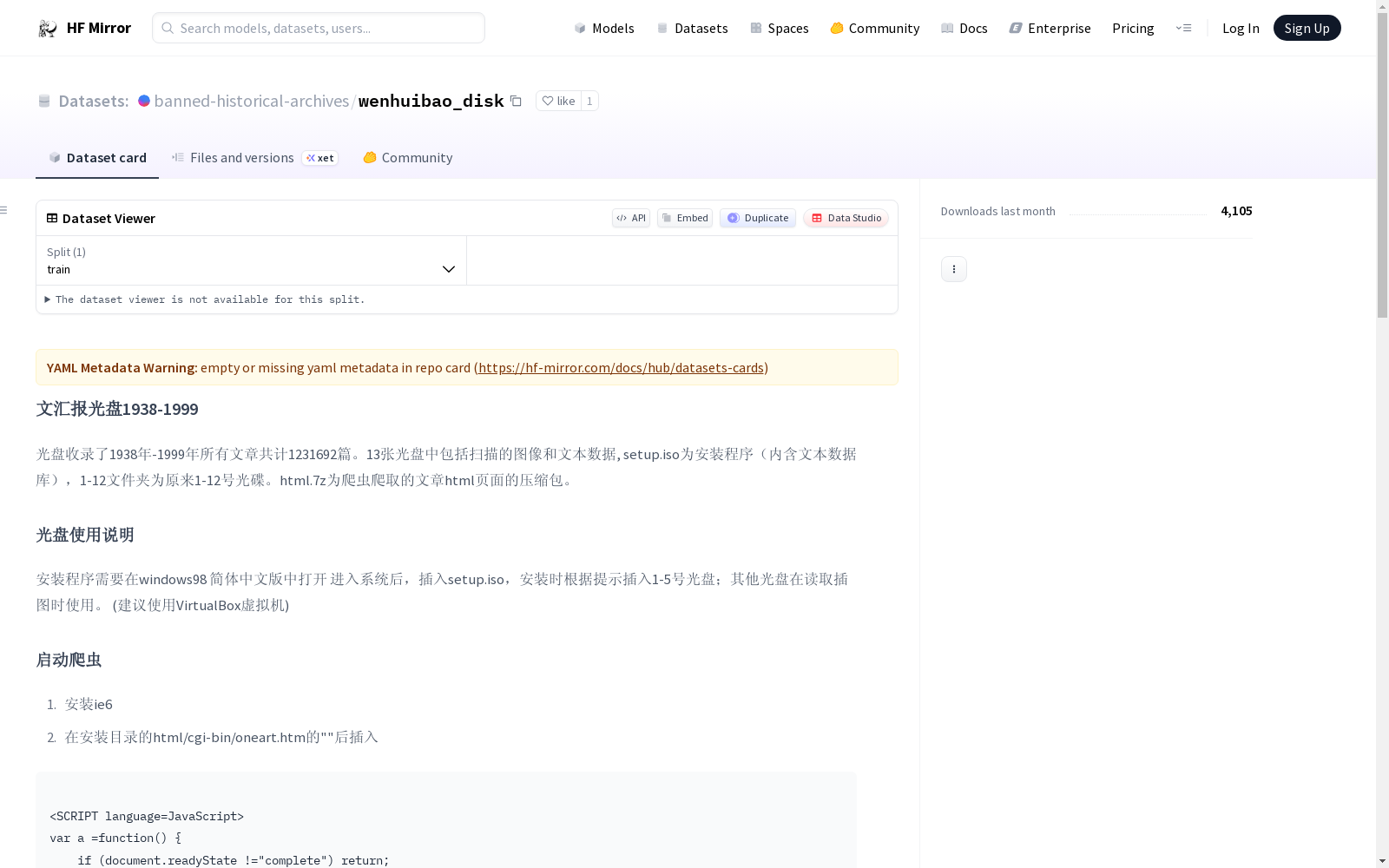Open the Dataset Viewer API button
This screenshot has width=1389, height=868.
(631, 218)
